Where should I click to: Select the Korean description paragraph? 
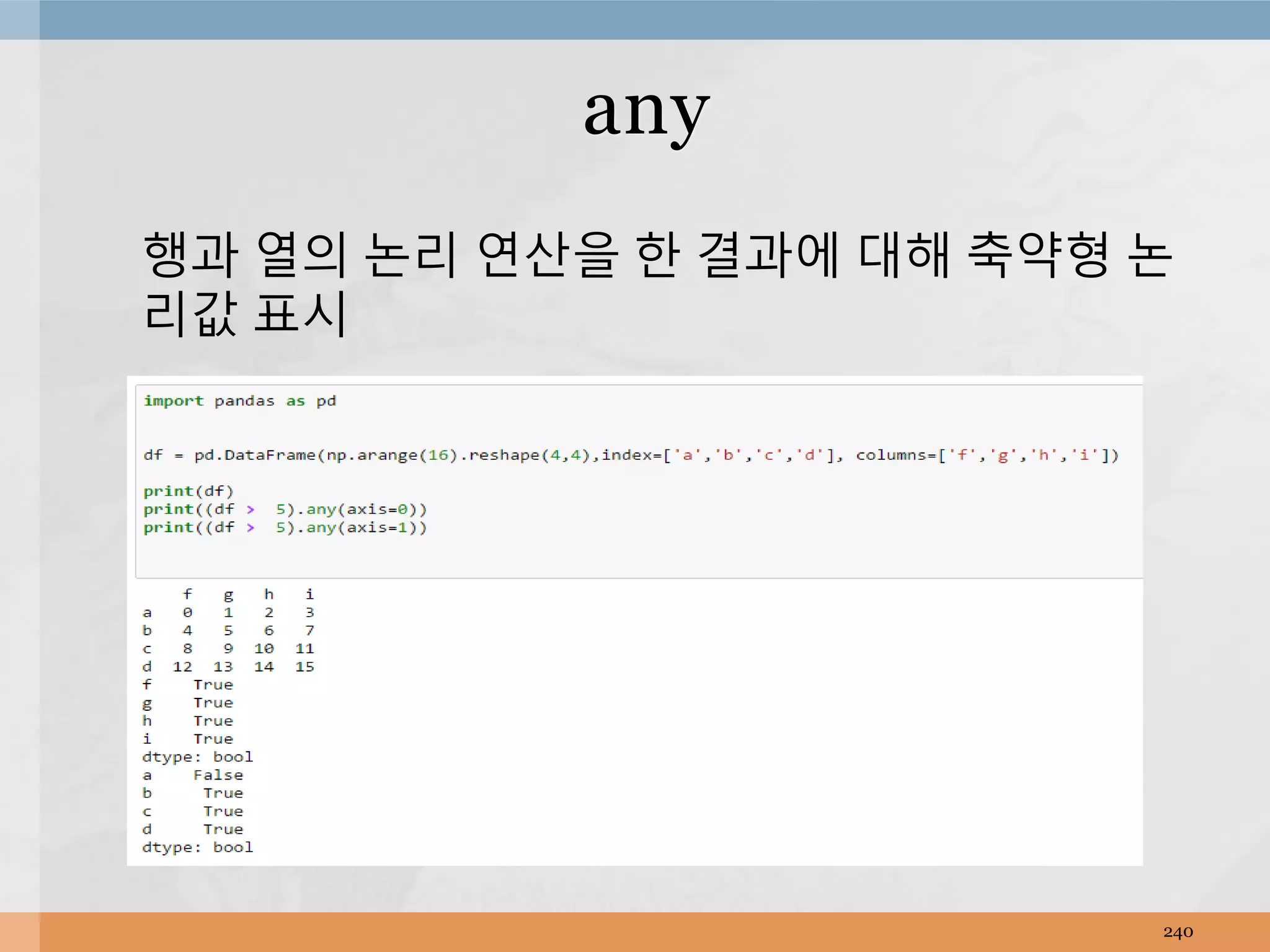tap(658, 283)
